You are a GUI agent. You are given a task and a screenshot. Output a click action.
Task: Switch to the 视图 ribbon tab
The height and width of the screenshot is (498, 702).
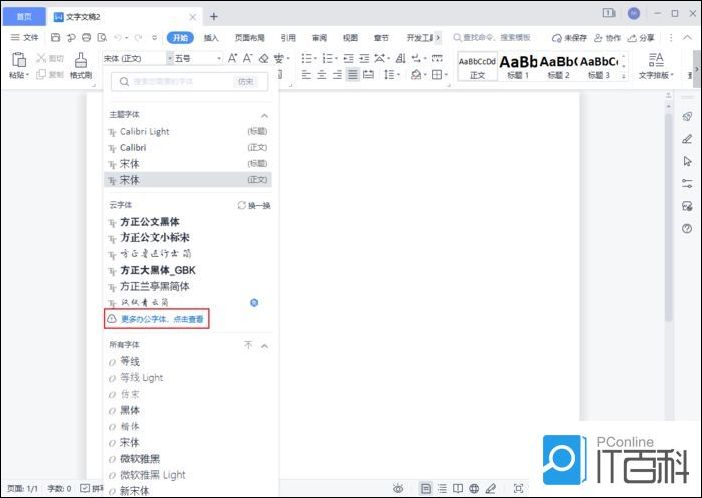(x=350, y=38)
